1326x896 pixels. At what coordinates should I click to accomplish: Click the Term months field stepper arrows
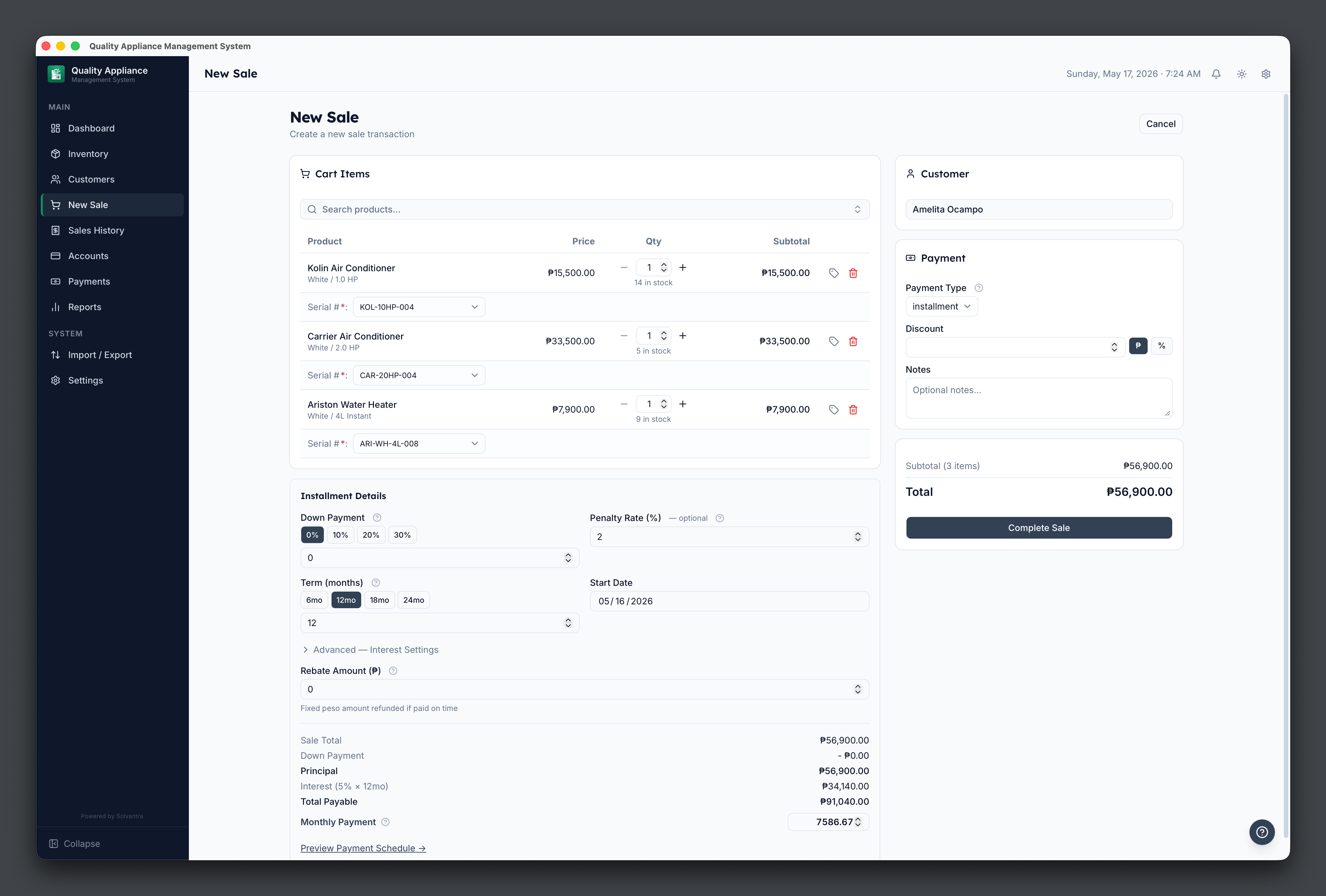point(568,623)
